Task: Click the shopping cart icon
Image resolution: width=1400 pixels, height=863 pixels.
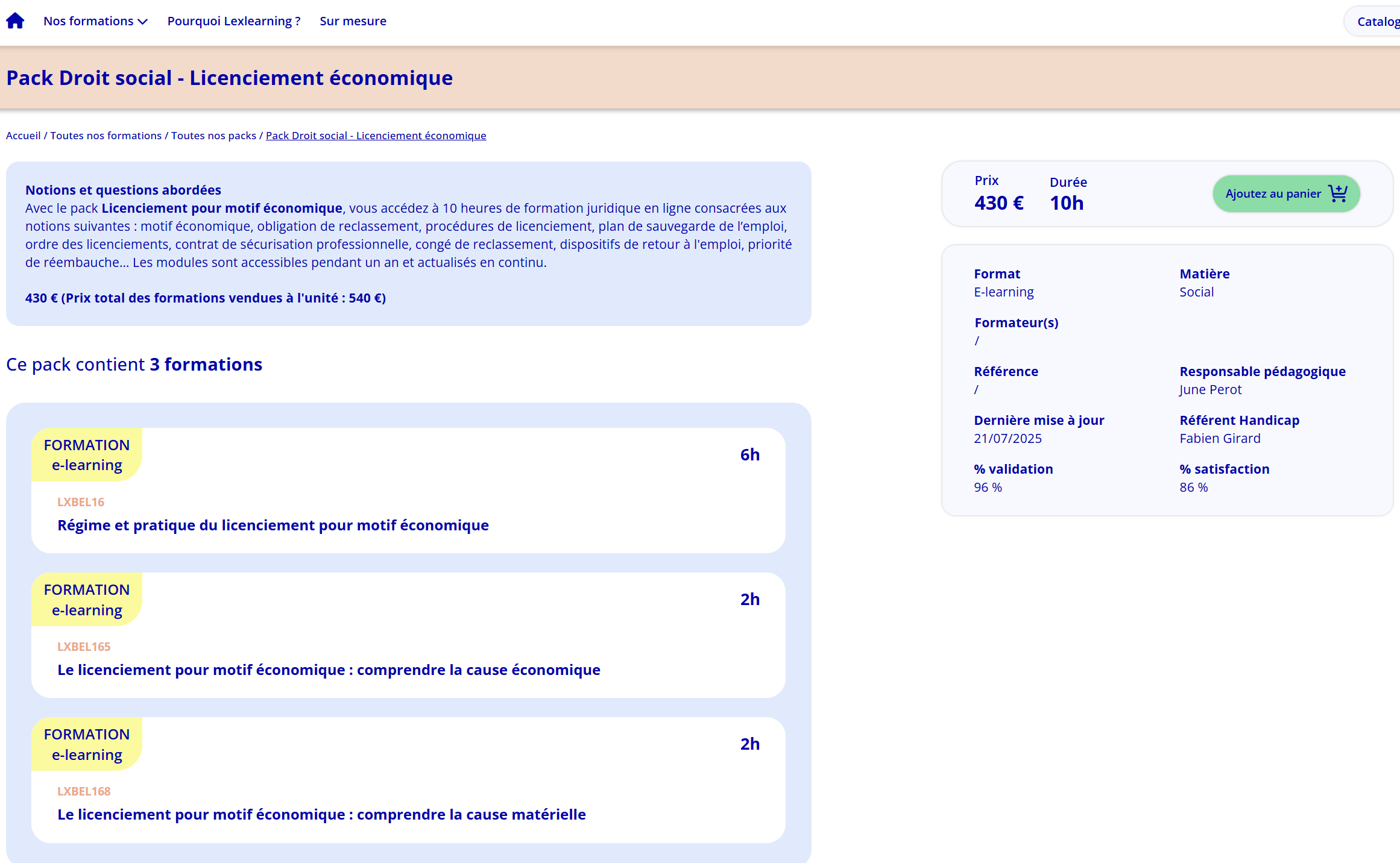Action: (1337, 193)
